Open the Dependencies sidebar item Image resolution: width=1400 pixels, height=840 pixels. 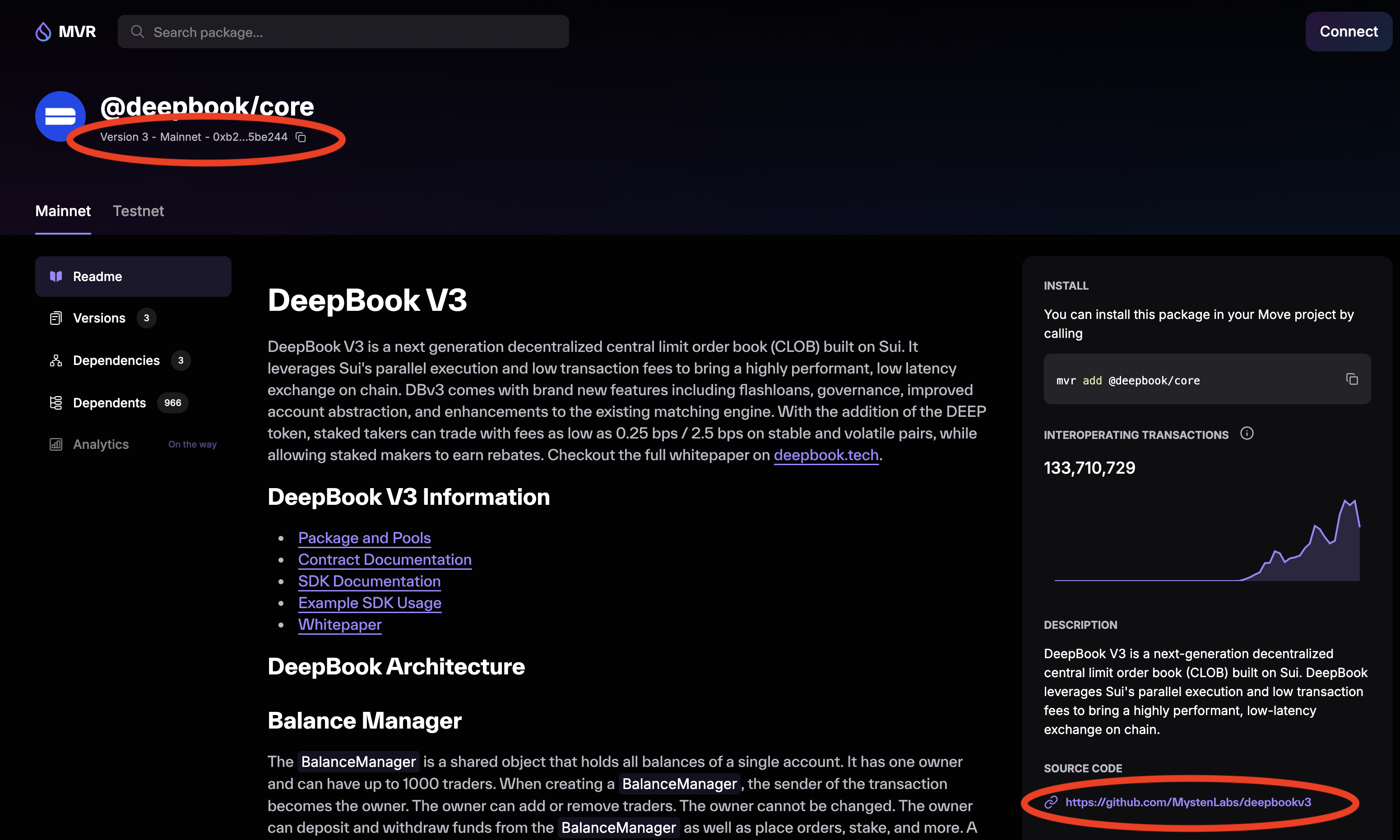pos(116,360)
